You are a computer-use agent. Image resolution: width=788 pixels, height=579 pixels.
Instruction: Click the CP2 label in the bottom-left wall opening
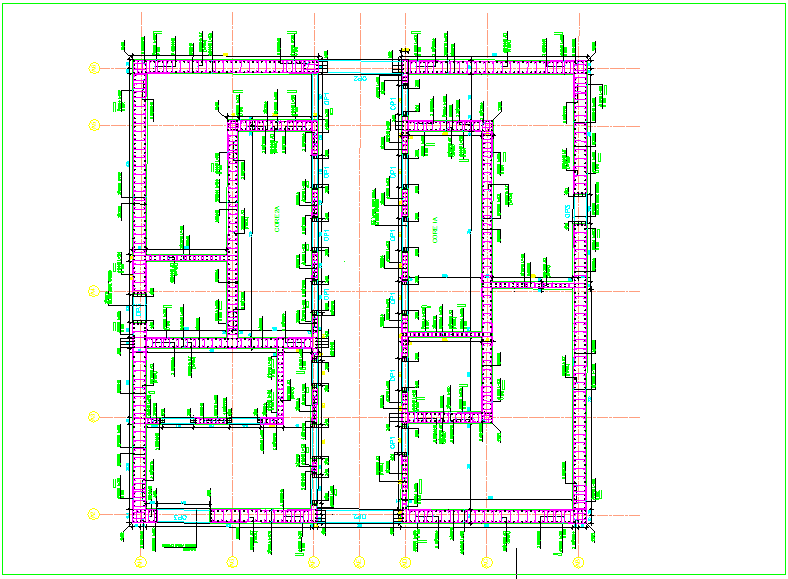click(181, 517)
